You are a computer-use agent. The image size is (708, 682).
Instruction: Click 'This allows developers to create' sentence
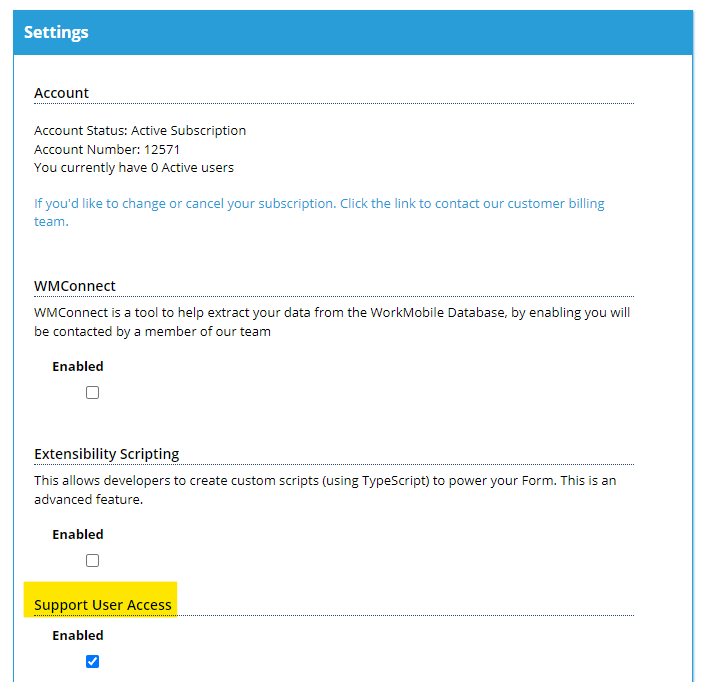coord(325,481)
